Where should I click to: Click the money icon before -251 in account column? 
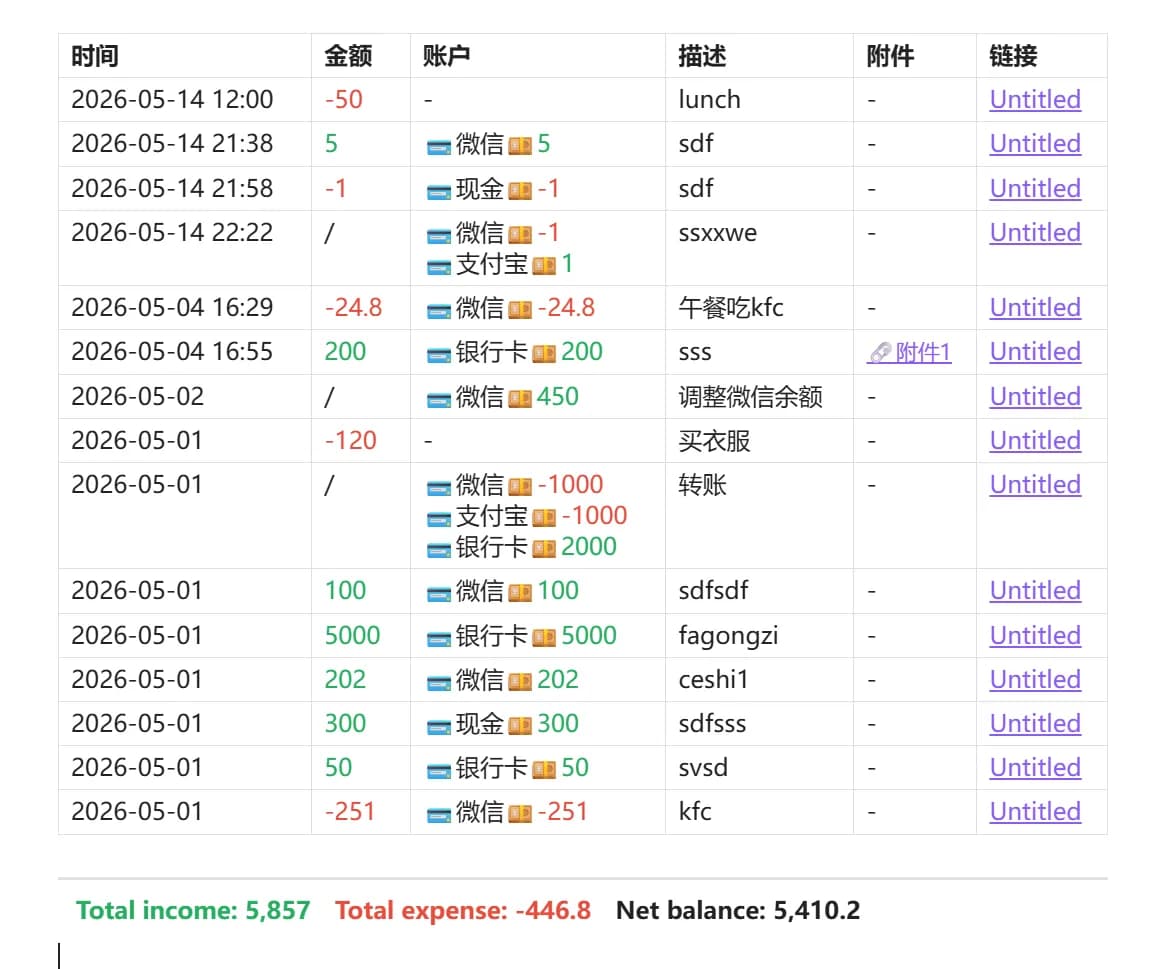click(x=520, y=813)
